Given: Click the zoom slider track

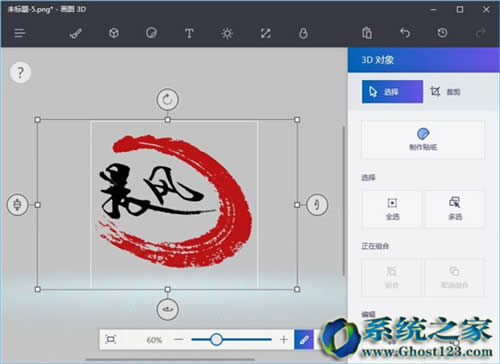Looking at the screenshot, I should coord(231,340).
